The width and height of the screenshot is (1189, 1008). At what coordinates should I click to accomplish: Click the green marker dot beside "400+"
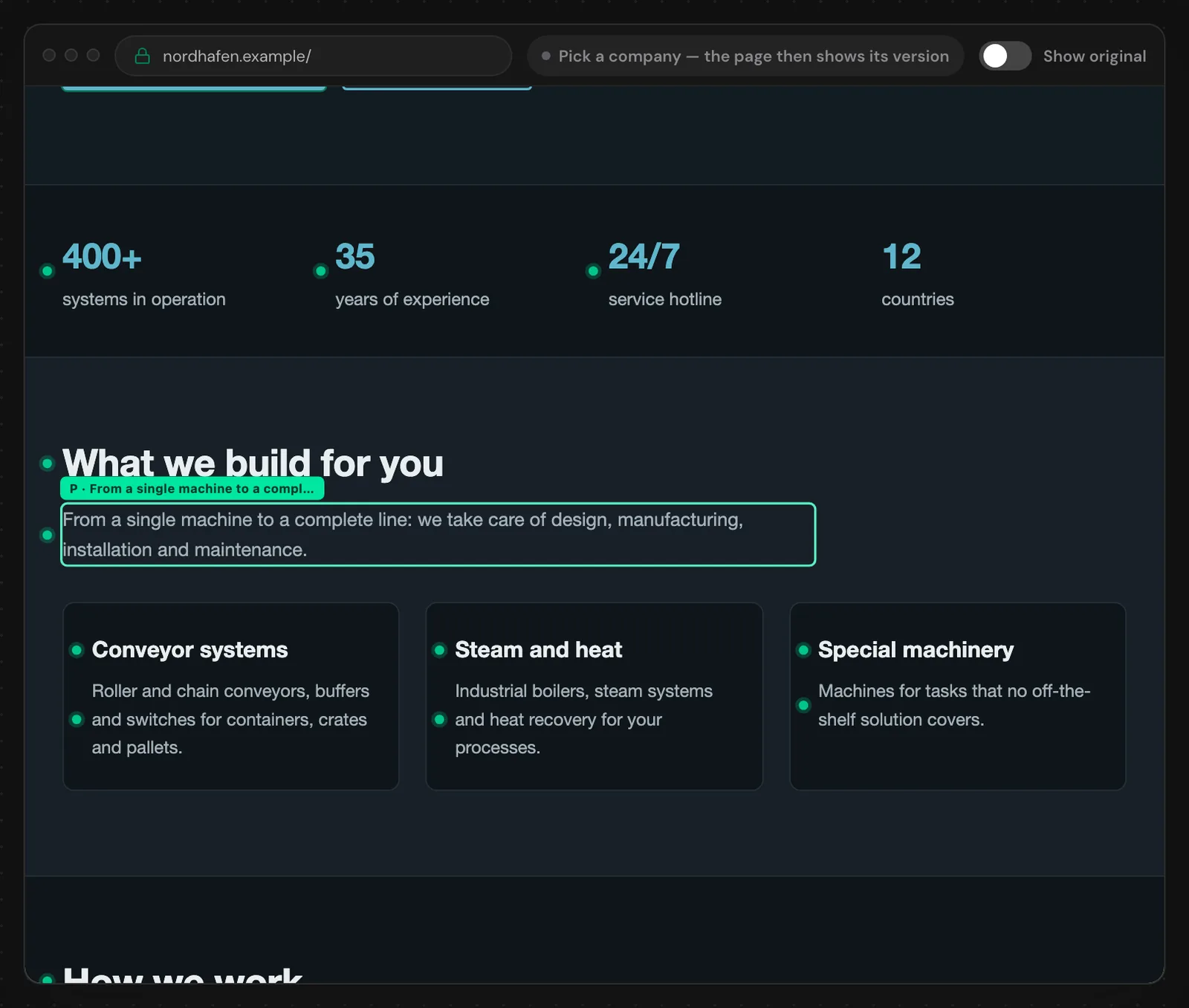[x=47, y=271]
